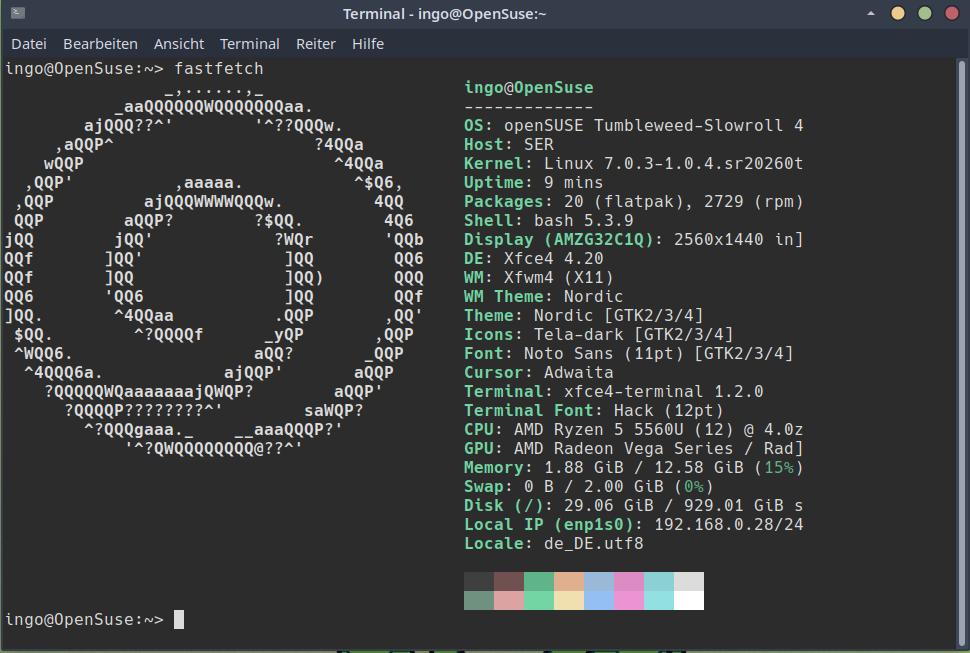Image resolution: width=970 pixels, height=653 pixels.
Task: Click the dark gray color block, top row
Action: click(479, 581)
